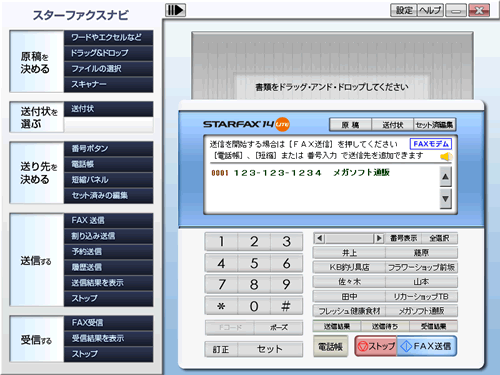
Task: Select speed-dial フラワーショップ前坂
Action: (421, 267)
